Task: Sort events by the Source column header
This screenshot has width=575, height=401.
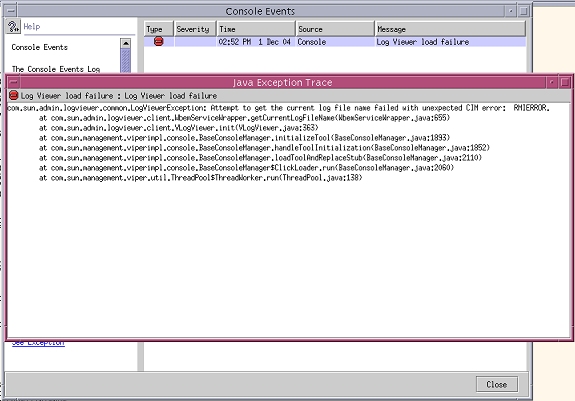Action: tap(335, 29)
